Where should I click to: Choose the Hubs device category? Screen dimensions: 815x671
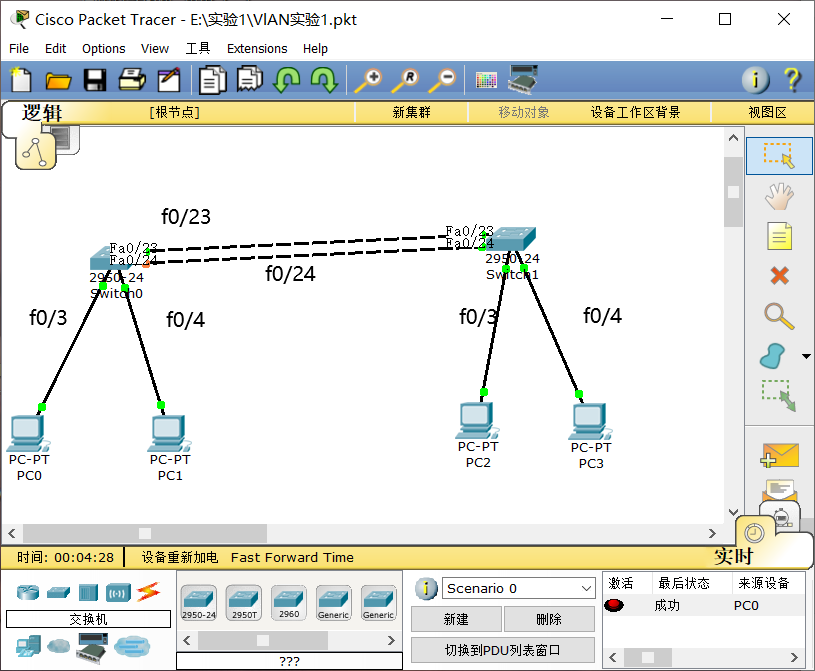[x=88, y=592]
